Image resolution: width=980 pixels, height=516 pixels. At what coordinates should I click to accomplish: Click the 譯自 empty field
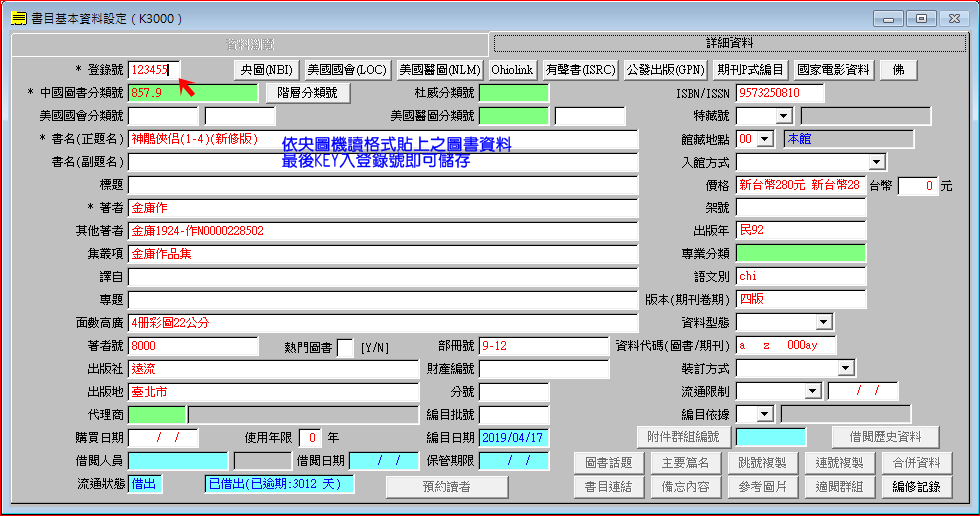[x=382, y=277]
